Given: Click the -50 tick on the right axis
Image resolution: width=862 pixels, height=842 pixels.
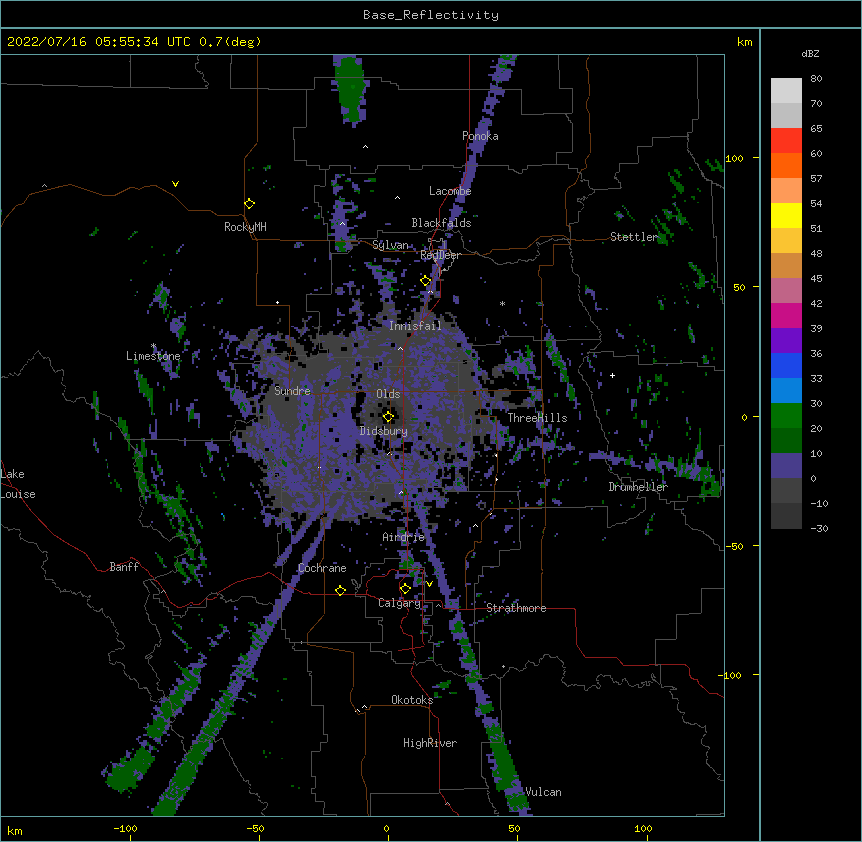Looking at the screenshot, I should tap(734, 546).
